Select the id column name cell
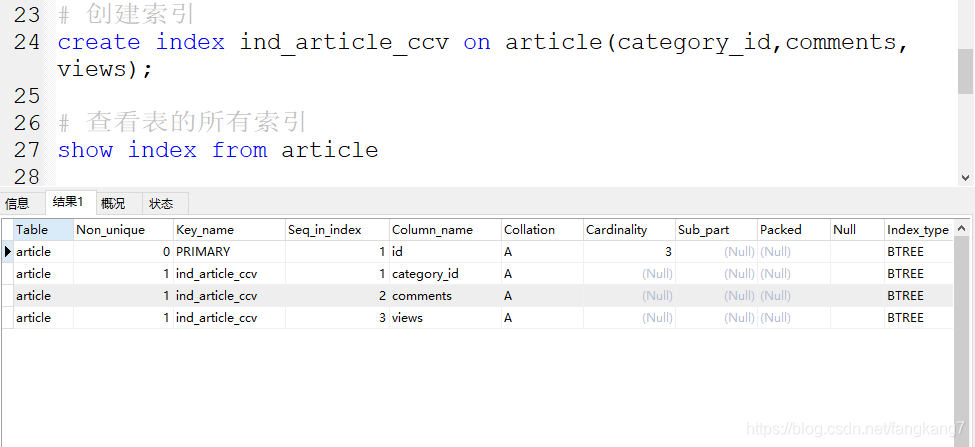 [x=445, y=252]
